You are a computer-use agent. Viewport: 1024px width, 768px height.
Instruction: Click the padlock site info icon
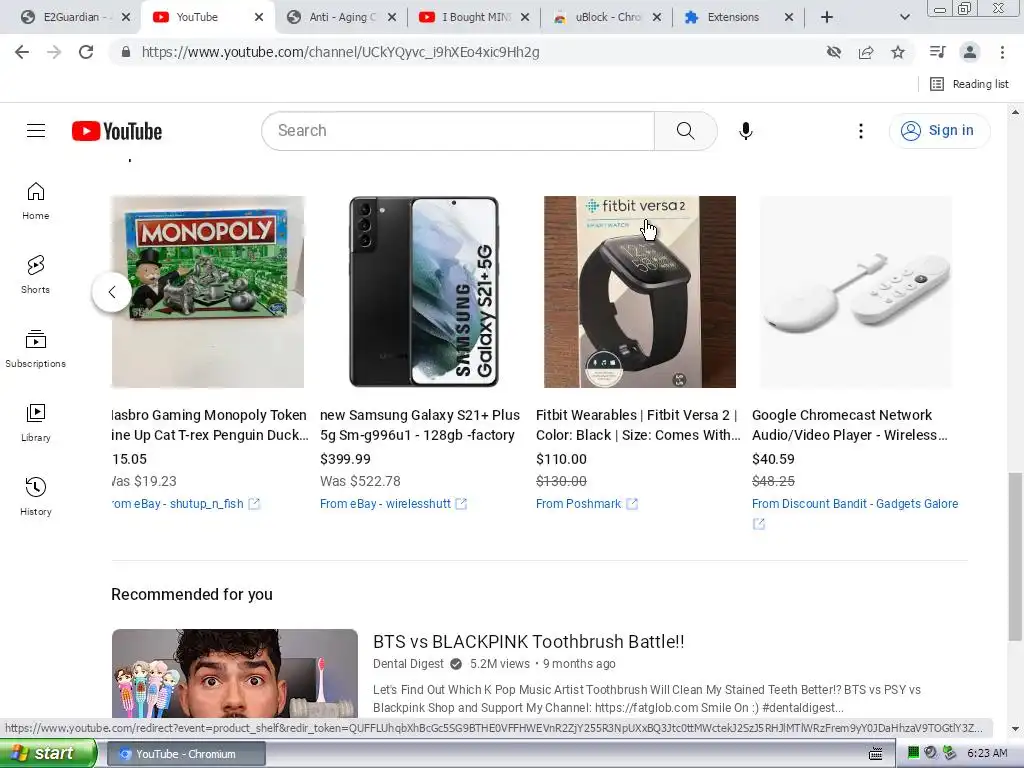126,52
